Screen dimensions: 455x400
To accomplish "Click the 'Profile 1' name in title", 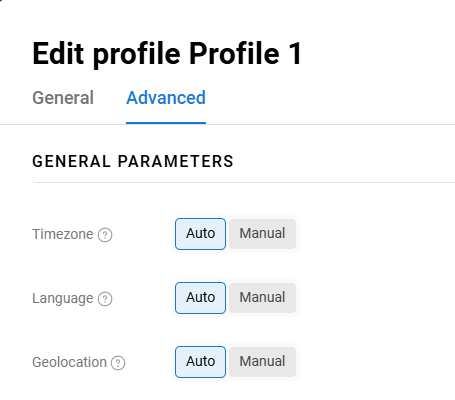I will (x=245, y=53).
